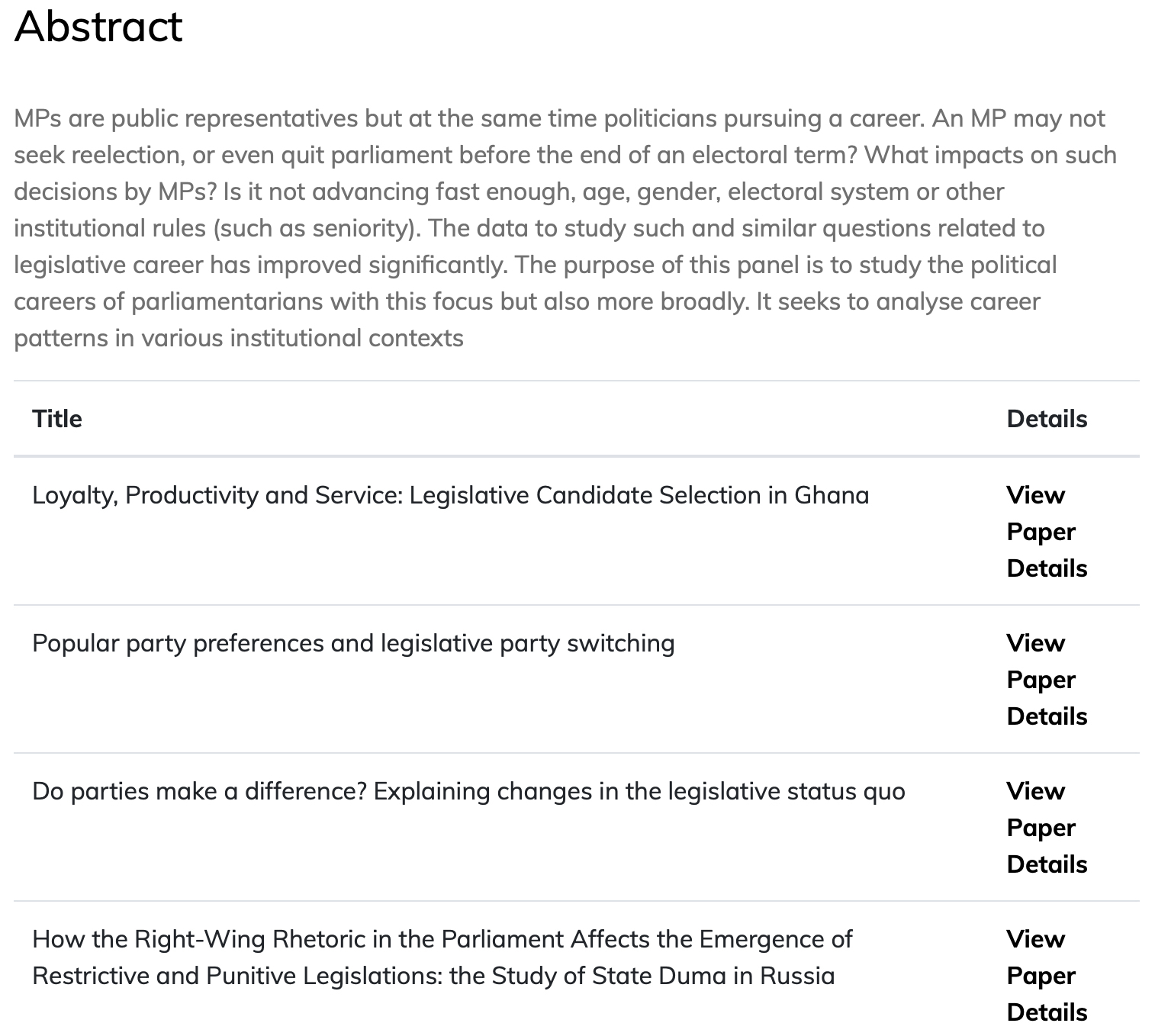Open View Paper Details for party switching paper
1155x1036 pixels.
pos(1046,680)
